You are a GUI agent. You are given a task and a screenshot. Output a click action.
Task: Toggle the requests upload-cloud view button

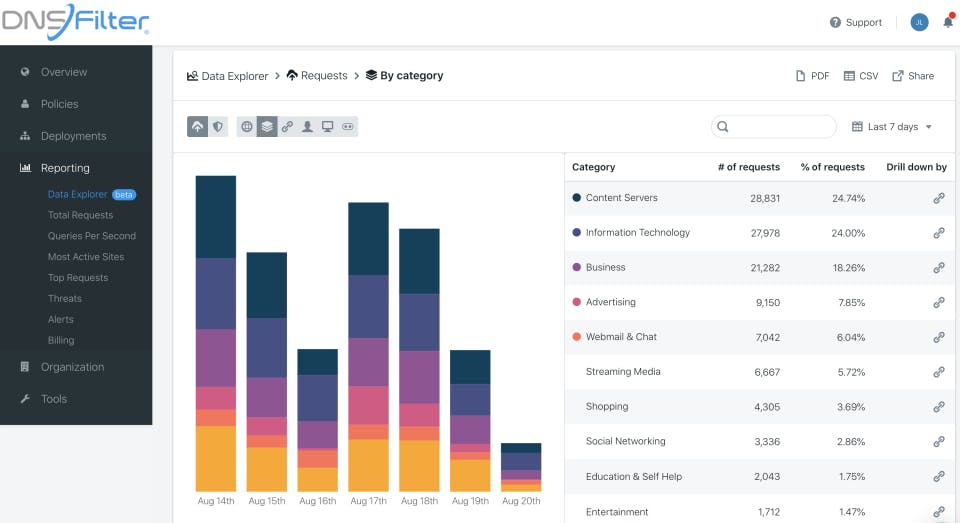pyautogui.click(x=197, y=127)
